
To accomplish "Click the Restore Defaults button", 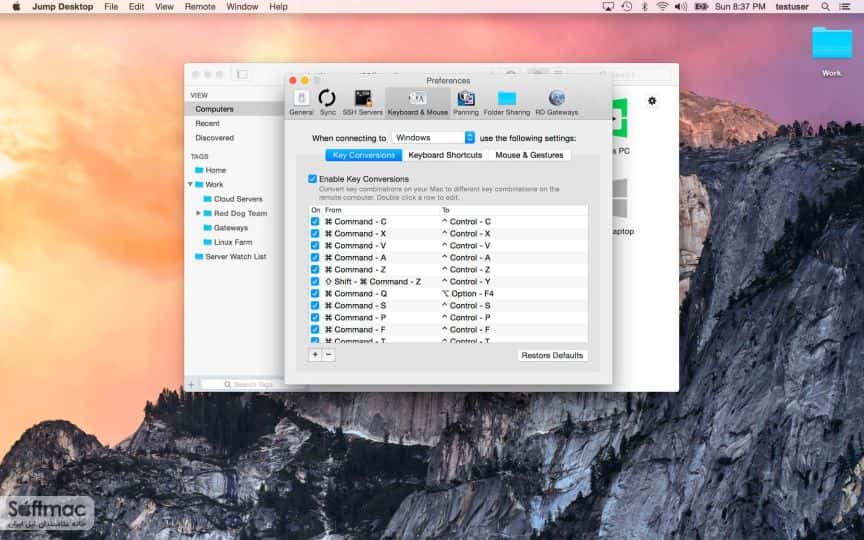I will coord(552,355).
